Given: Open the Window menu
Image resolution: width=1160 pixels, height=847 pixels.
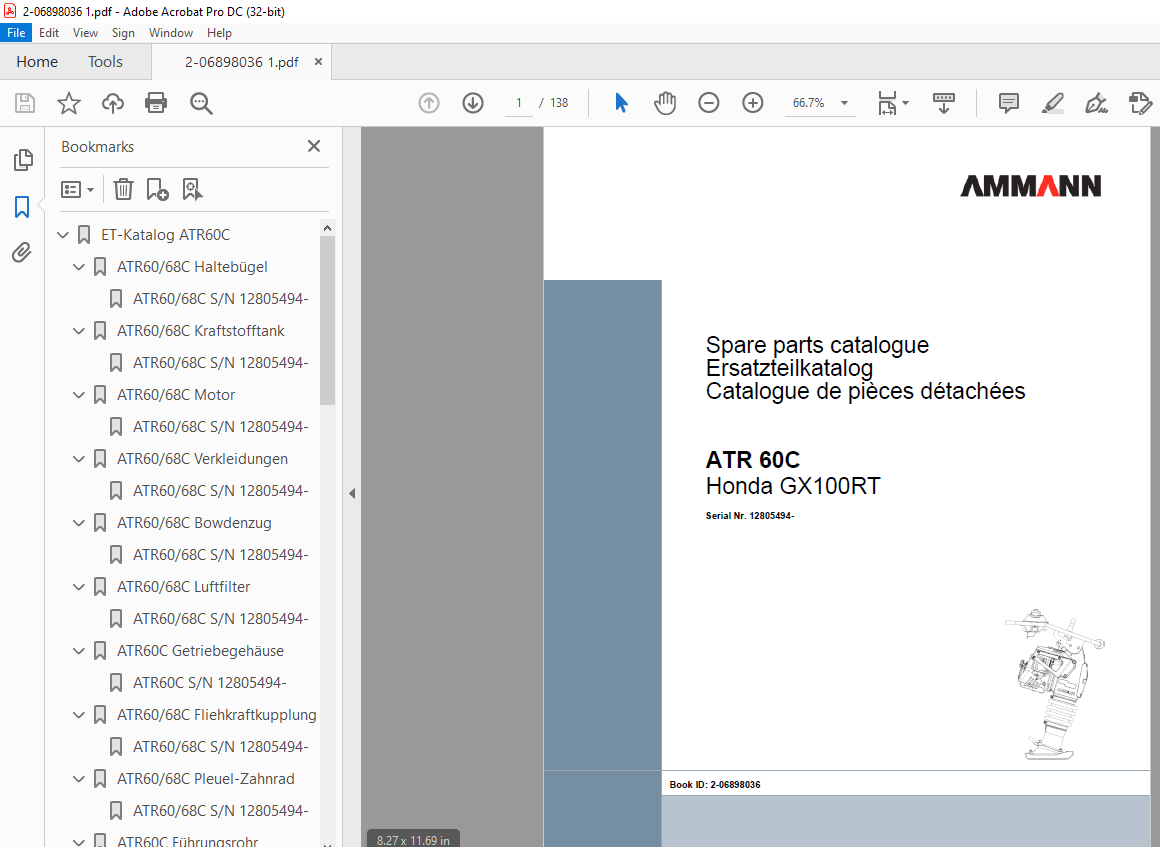Looking at the screenshot, I should coord(171,33).
